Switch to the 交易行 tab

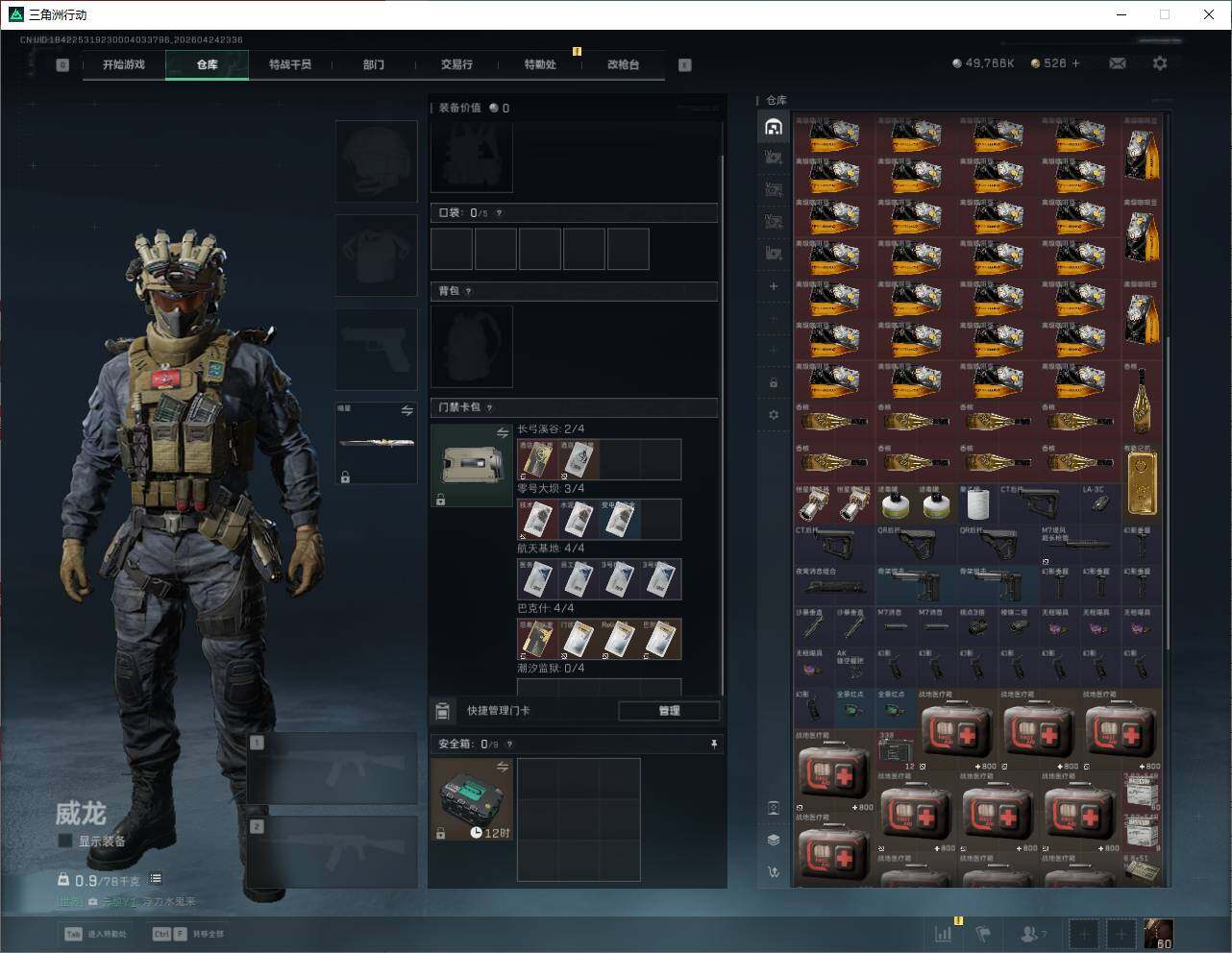tap(456, 64)
